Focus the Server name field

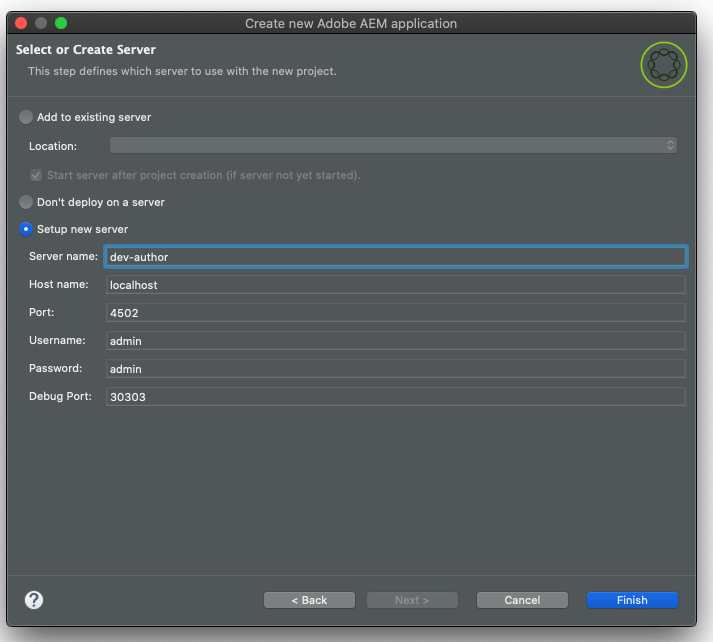coord(396,257)
